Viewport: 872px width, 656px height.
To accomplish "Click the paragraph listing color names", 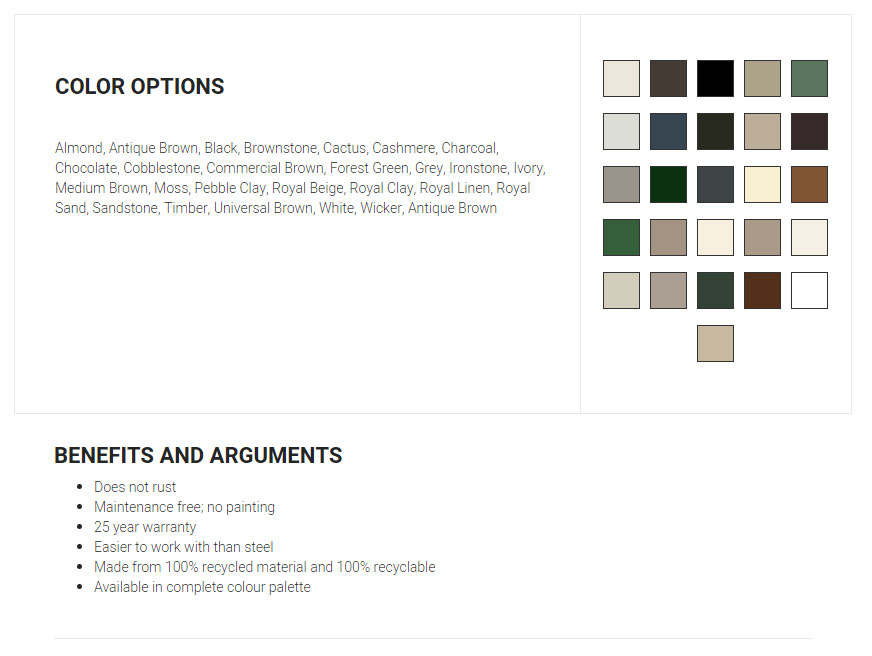I will [300, 178].
